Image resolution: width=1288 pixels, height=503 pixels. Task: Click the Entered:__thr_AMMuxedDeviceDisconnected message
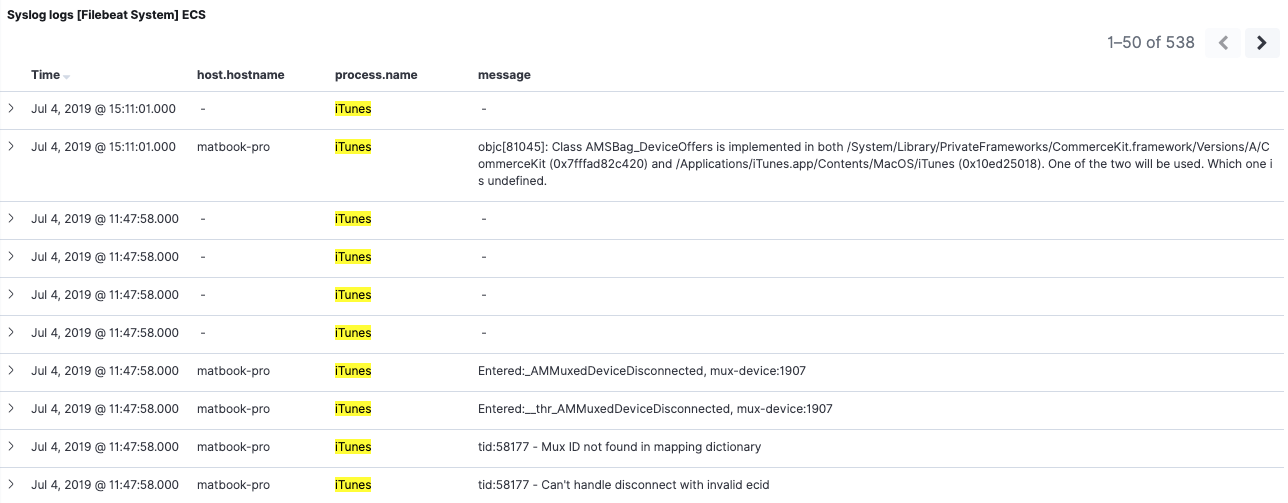[655, 409]
